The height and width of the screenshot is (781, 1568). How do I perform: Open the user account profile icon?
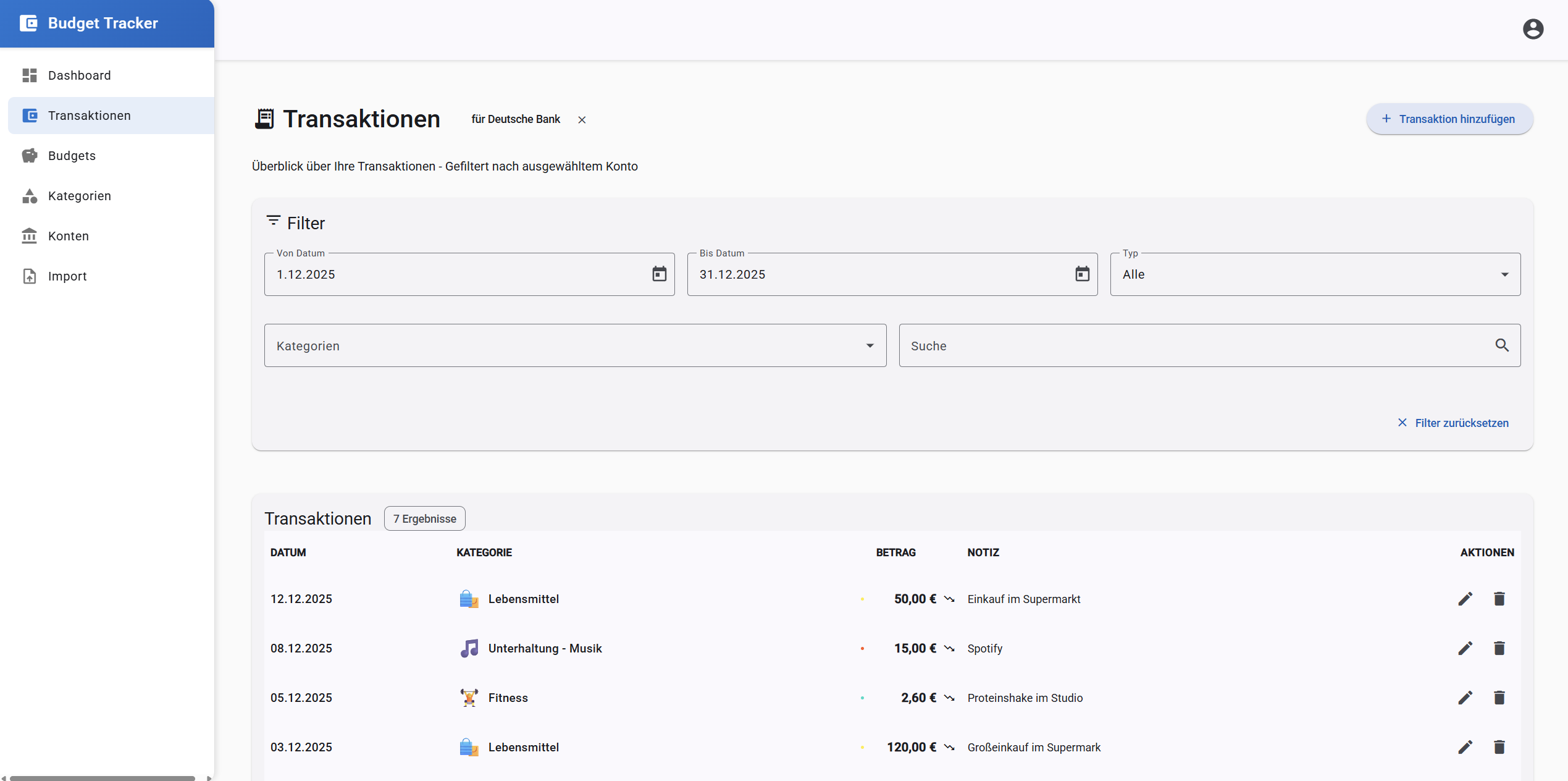tap(1533, 29)
